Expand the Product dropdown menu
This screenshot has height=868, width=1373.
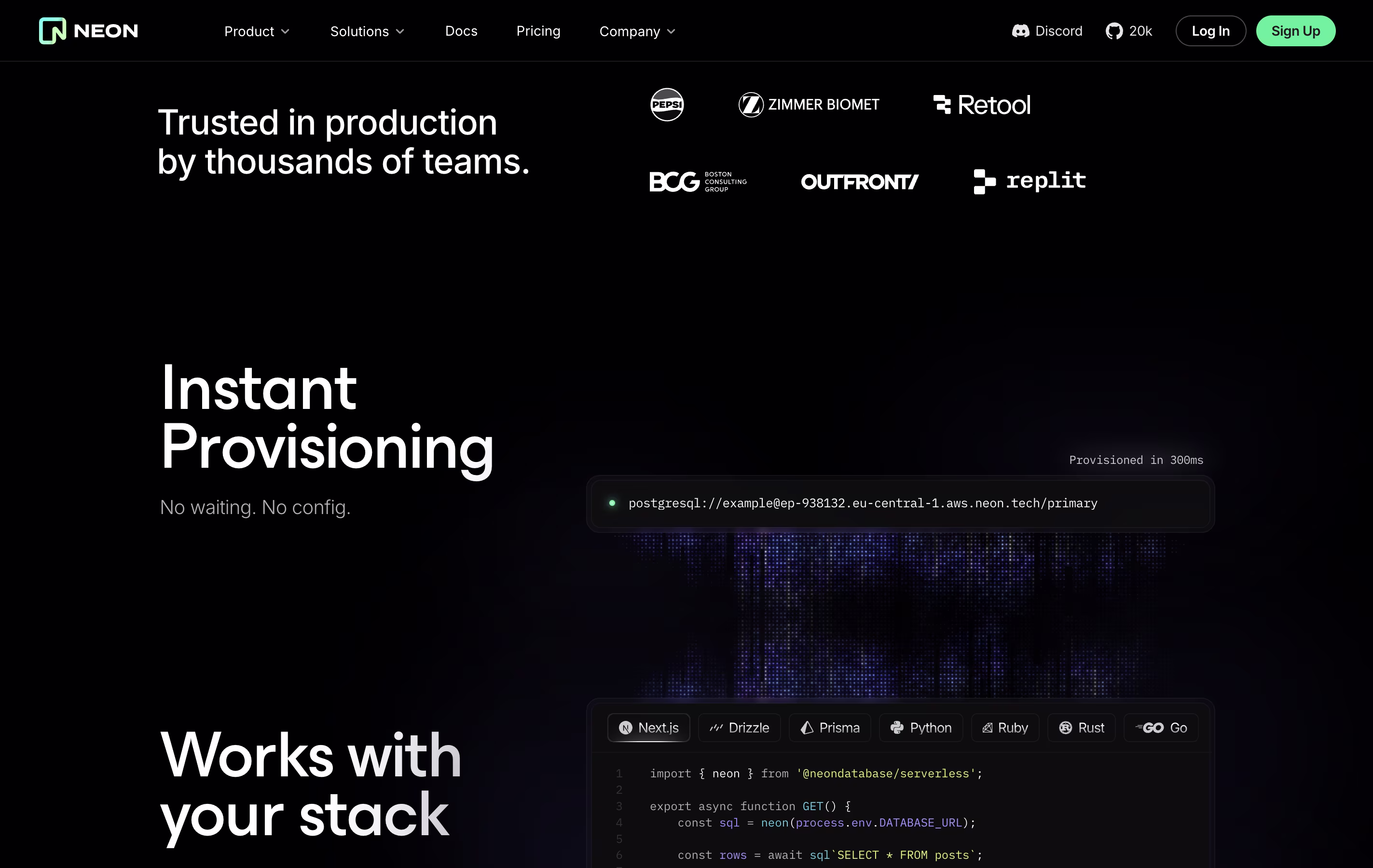pyautogui.click(x=257, y=31)
